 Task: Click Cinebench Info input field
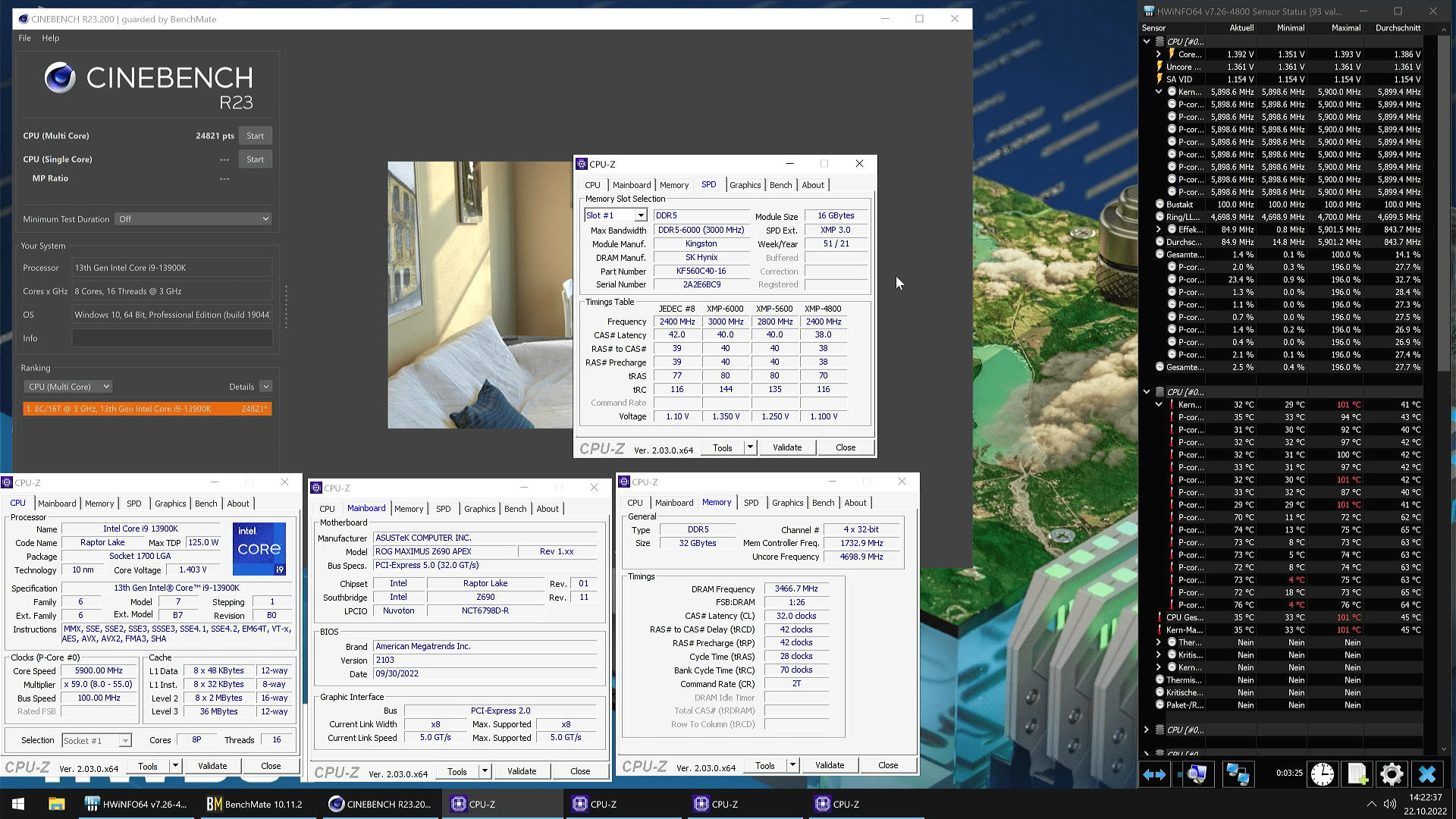point(172,338)
